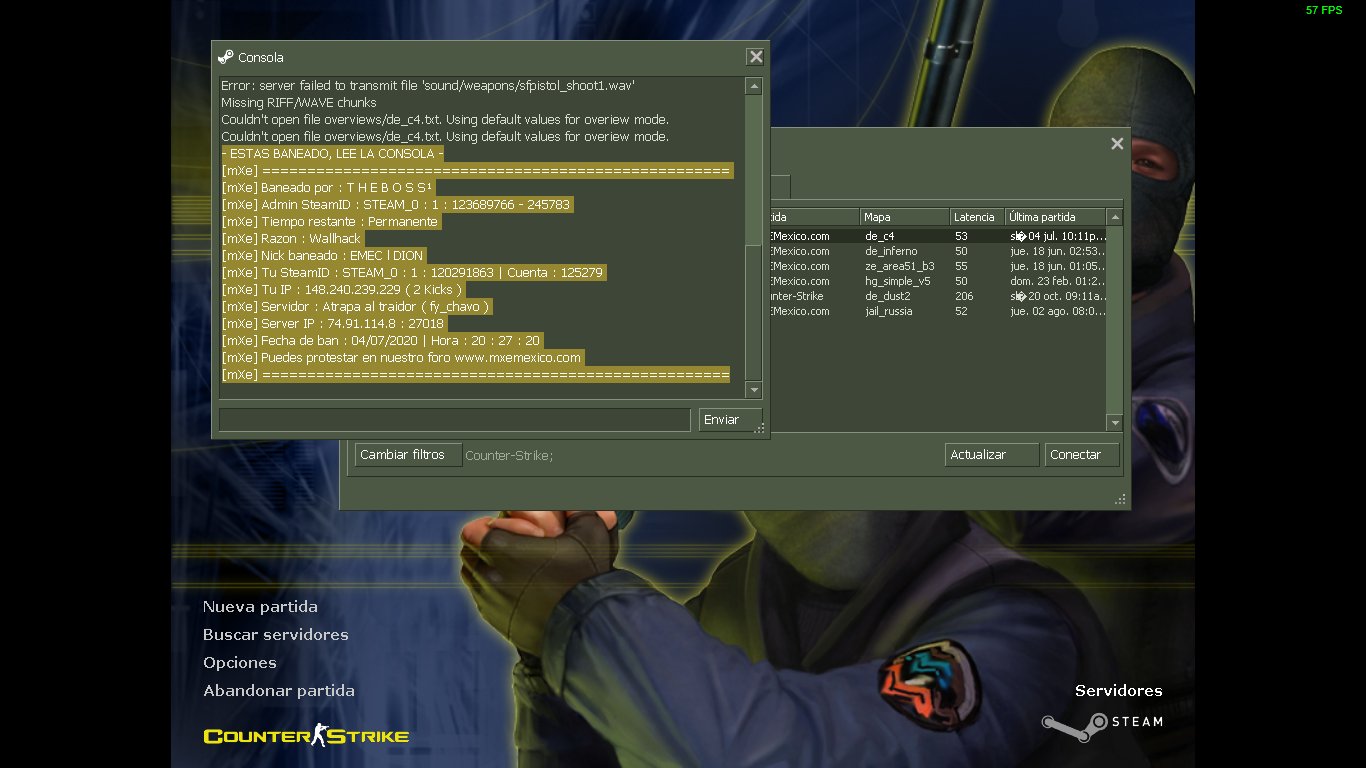Viewport: 1366px width, 768px height.
Task: Click the console scrollbar thumb
Action: (754, 312)
